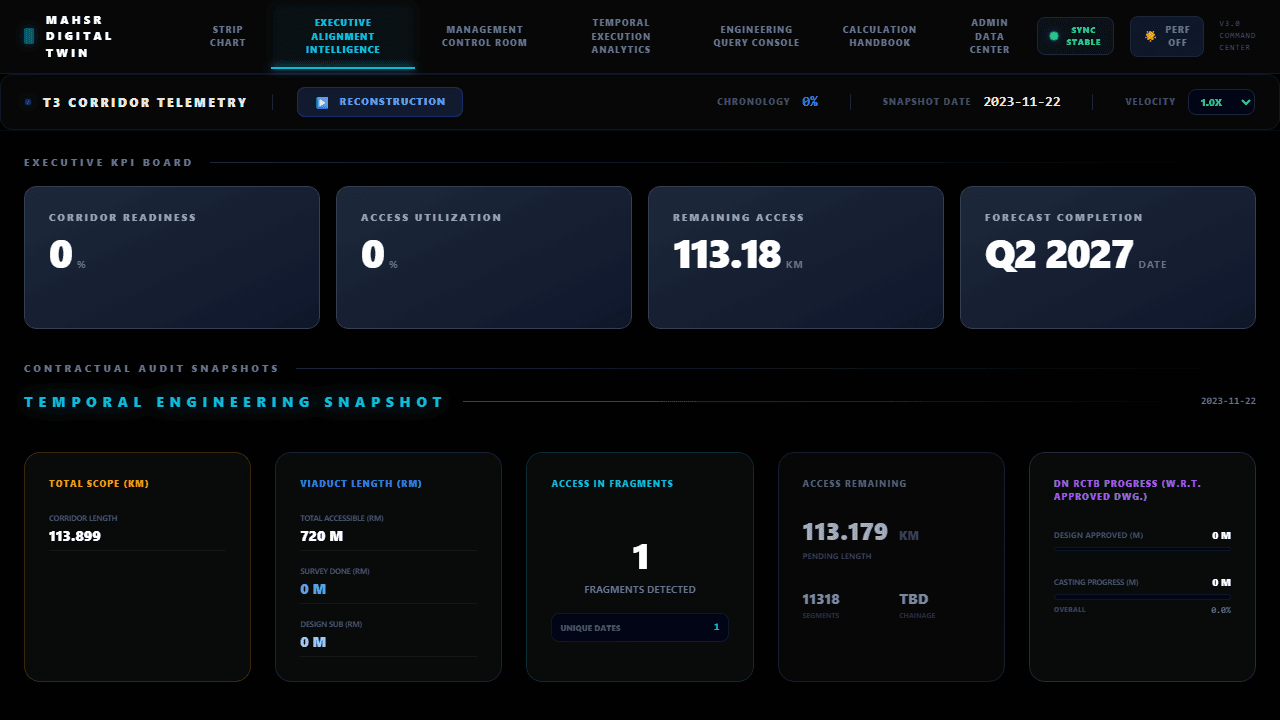The image size is (1280, 720).
Task: Toggle the Perf Off switch
Action: (1167, 36)
